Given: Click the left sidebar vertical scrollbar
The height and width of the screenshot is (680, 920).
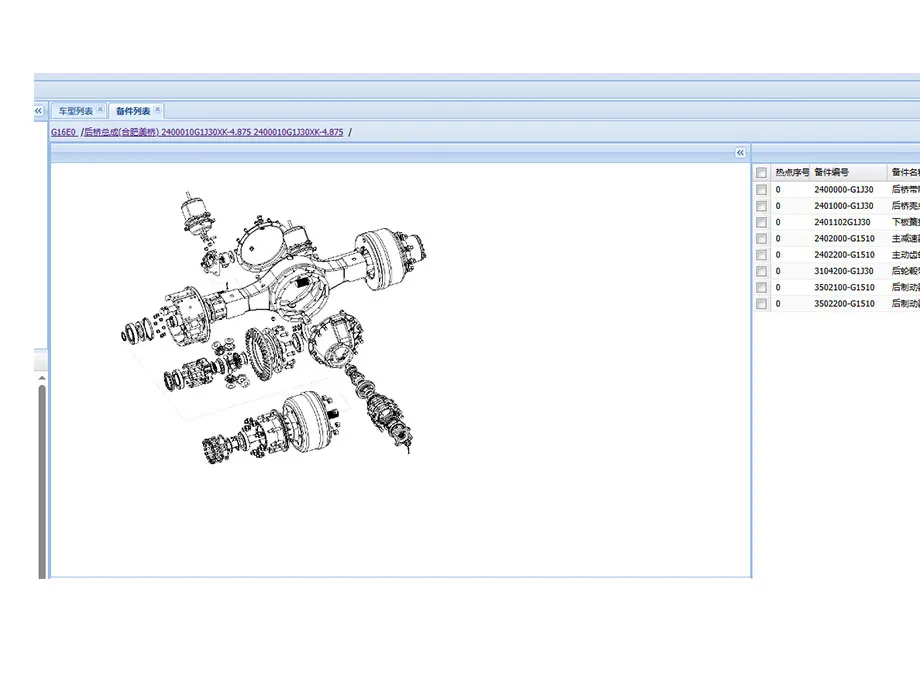Looking at the screenshot, I should (41, 470).
